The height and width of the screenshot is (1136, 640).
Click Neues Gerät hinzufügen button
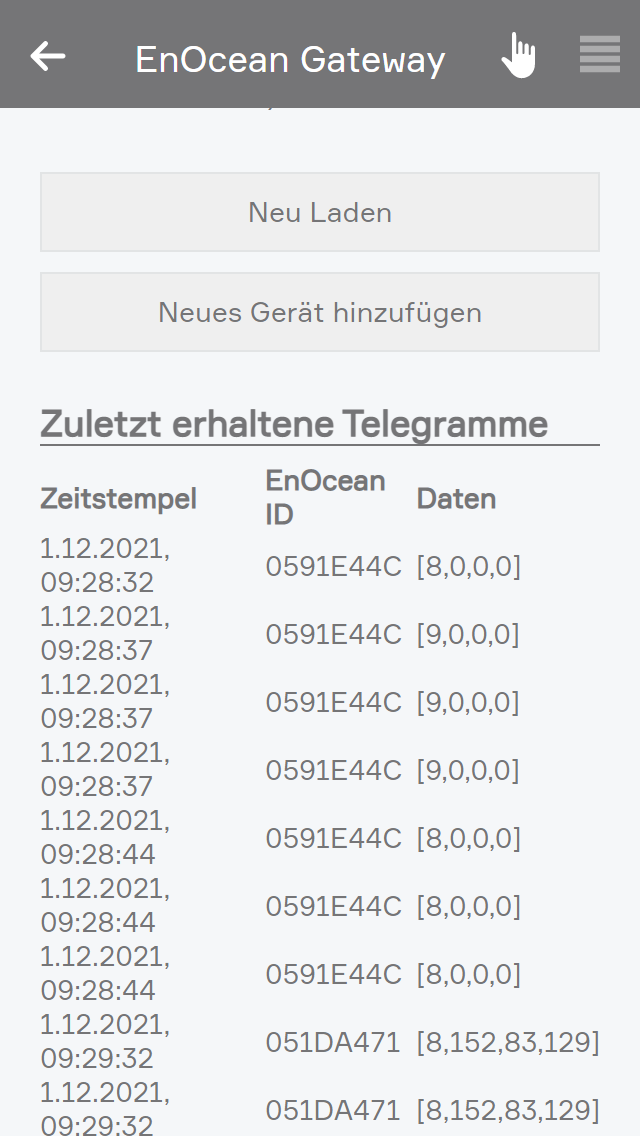coord(320,312)
